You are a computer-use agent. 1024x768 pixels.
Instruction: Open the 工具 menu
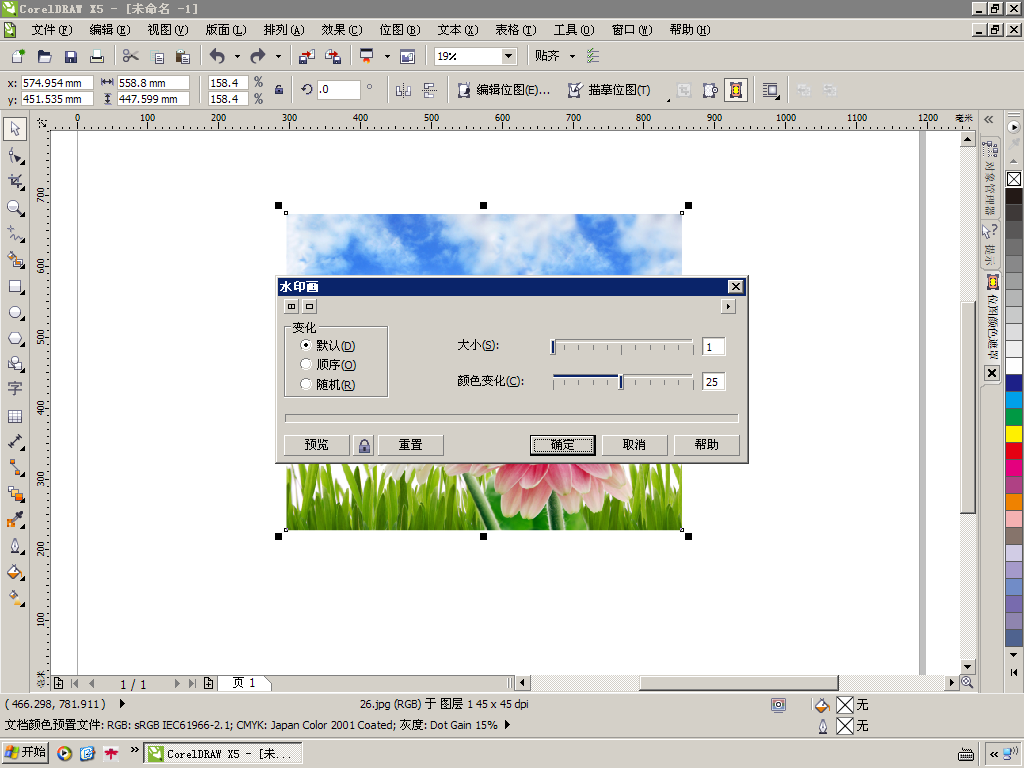pyautogui.click(x=574, y=30)
